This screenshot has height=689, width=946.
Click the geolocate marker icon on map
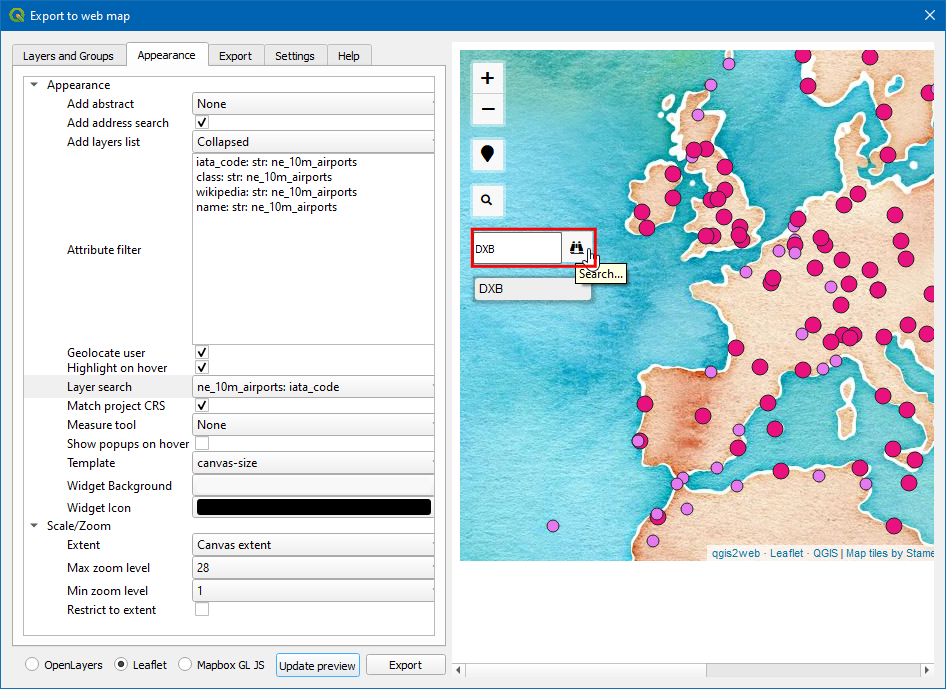pos(487,154)
